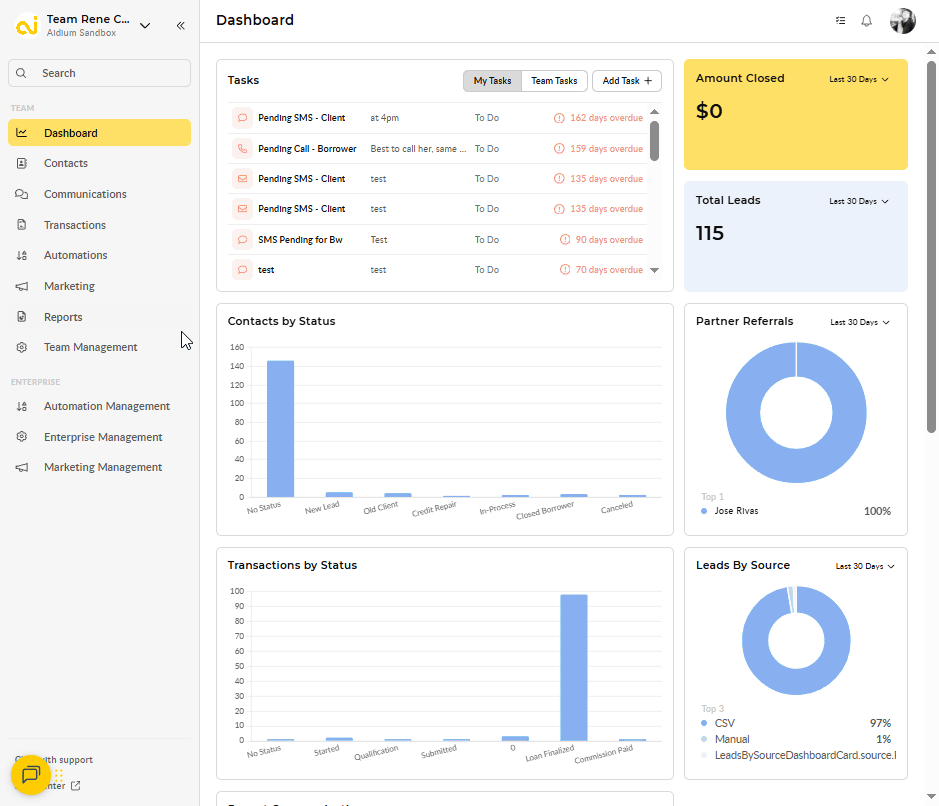Expand the Team Rene workspace dropdown
Viewport: 939px width, 806px height.
tap(145, 26)
